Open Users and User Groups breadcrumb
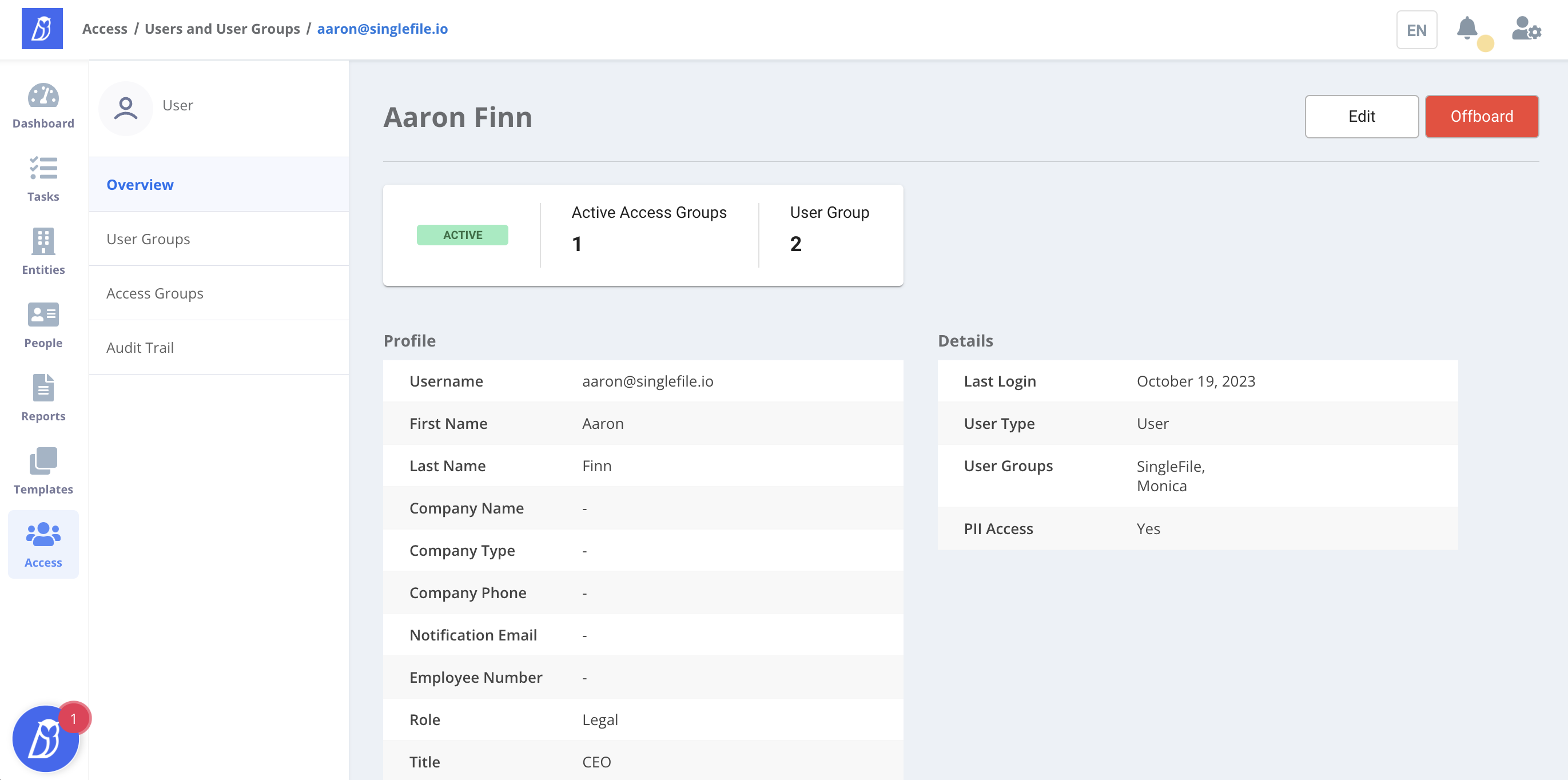Viewport: 1568px width, 780px height. [x=222, y=29]
